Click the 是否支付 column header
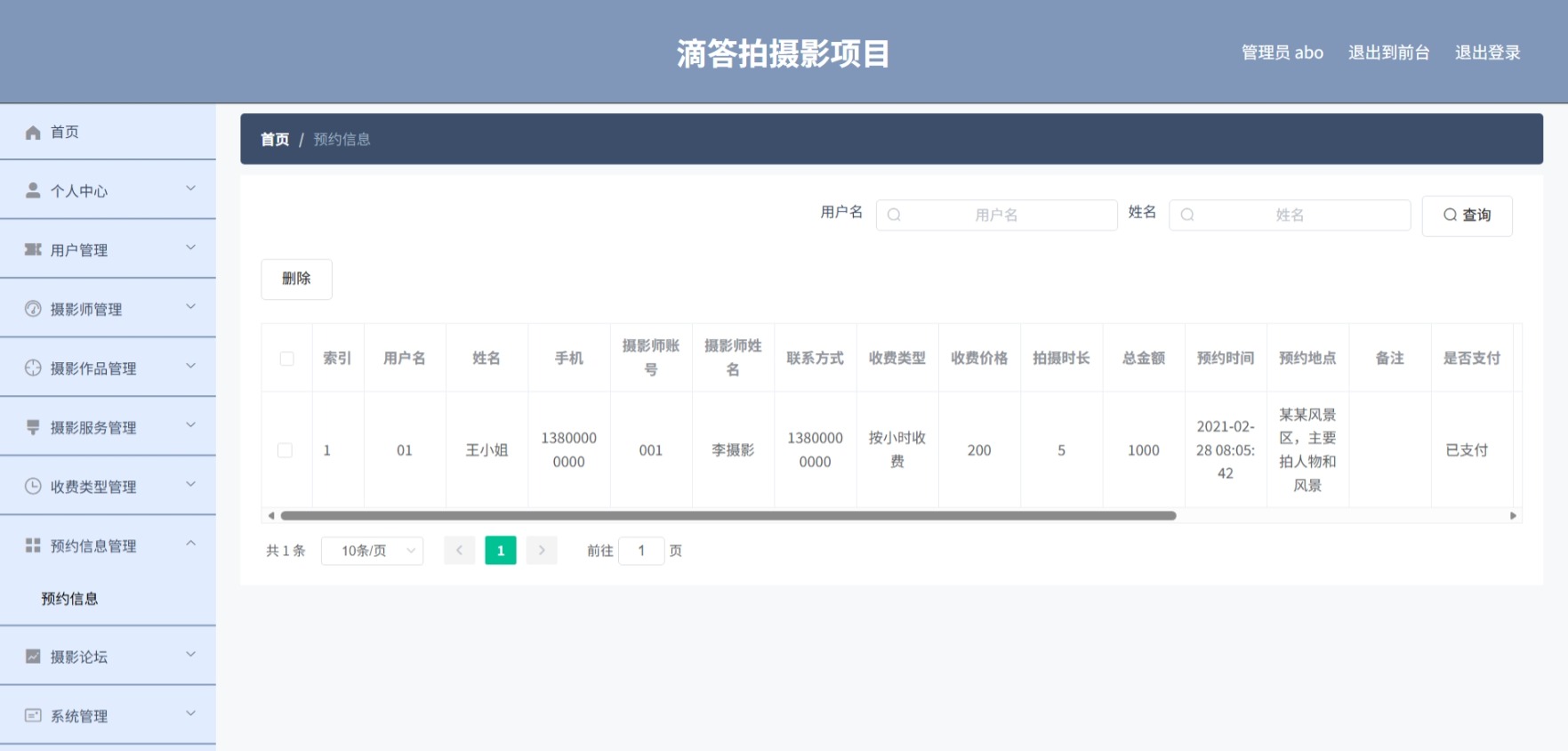 tap(1472, 358)
